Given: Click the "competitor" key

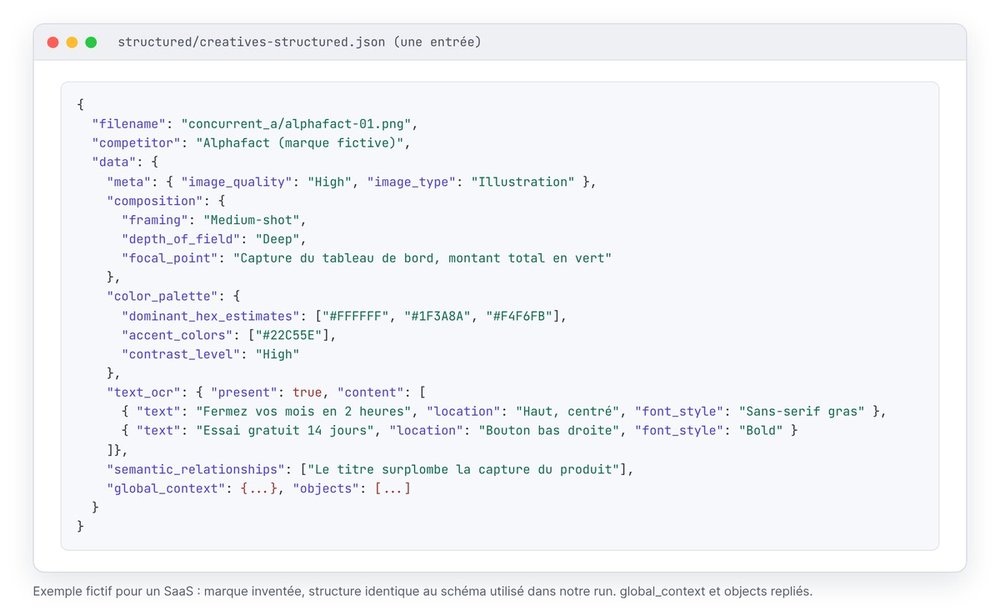Looking at the screenshot, I should (x=136, y=143).
